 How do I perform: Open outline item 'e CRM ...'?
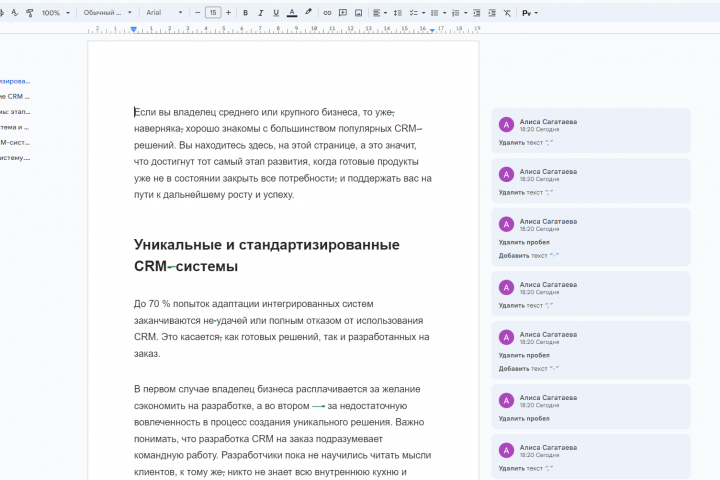pyautogui.click(x=15, y=96)
